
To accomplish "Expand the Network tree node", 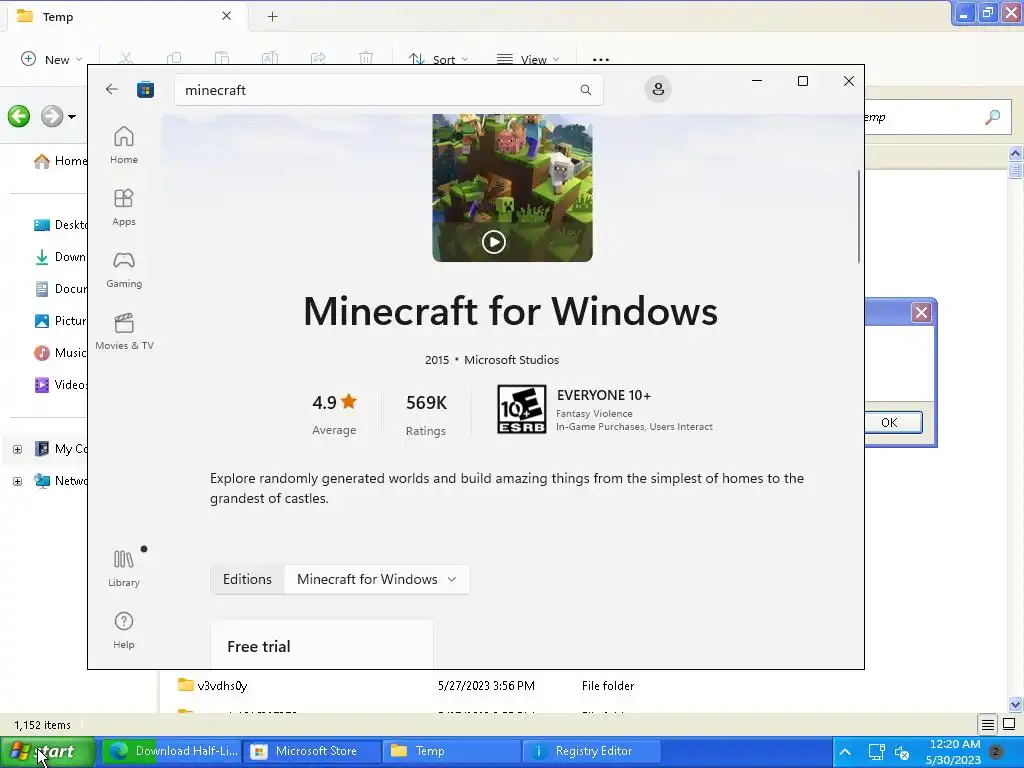I will [18, 481].
